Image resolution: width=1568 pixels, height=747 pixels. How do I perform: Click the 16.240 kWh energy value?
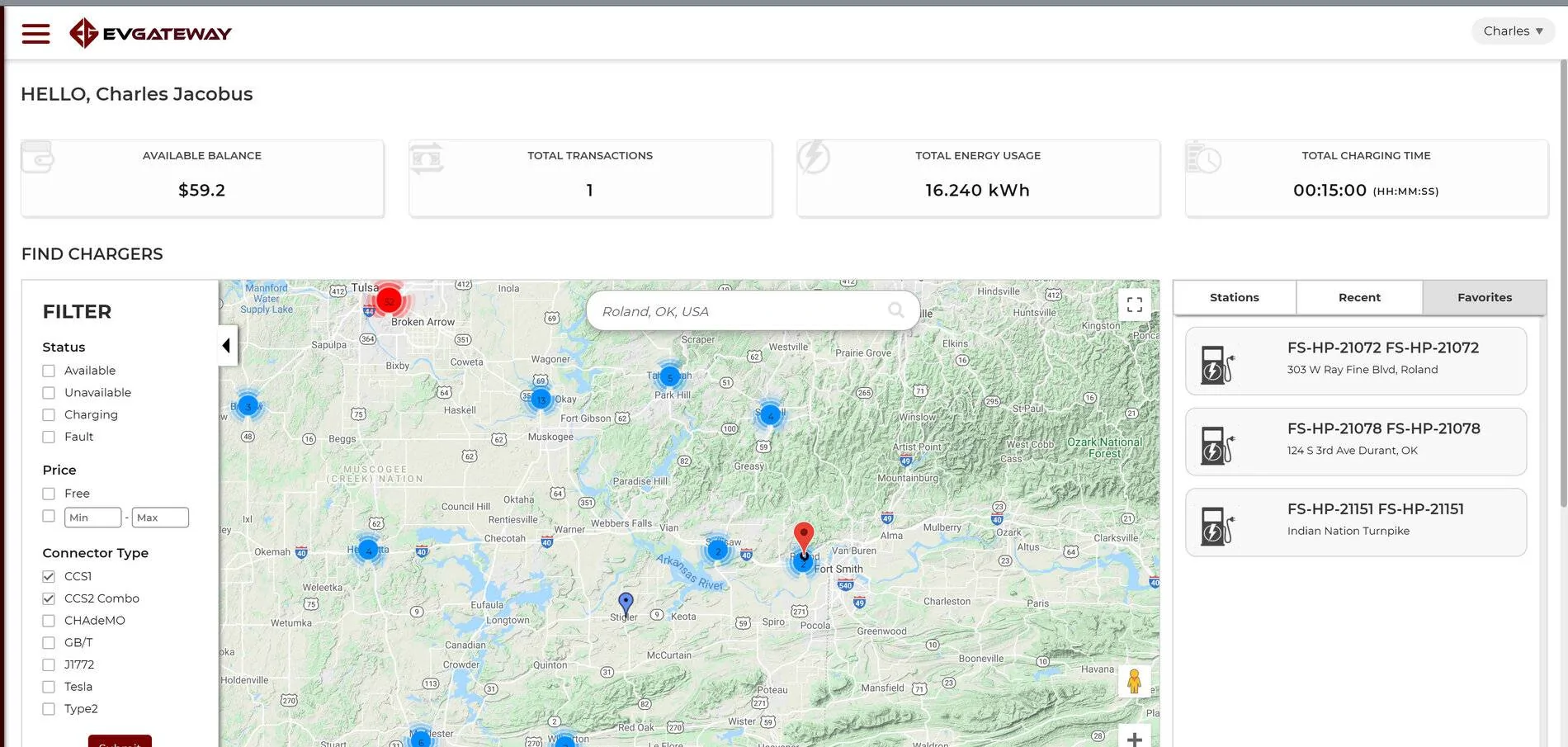click(x=978, y=190)
